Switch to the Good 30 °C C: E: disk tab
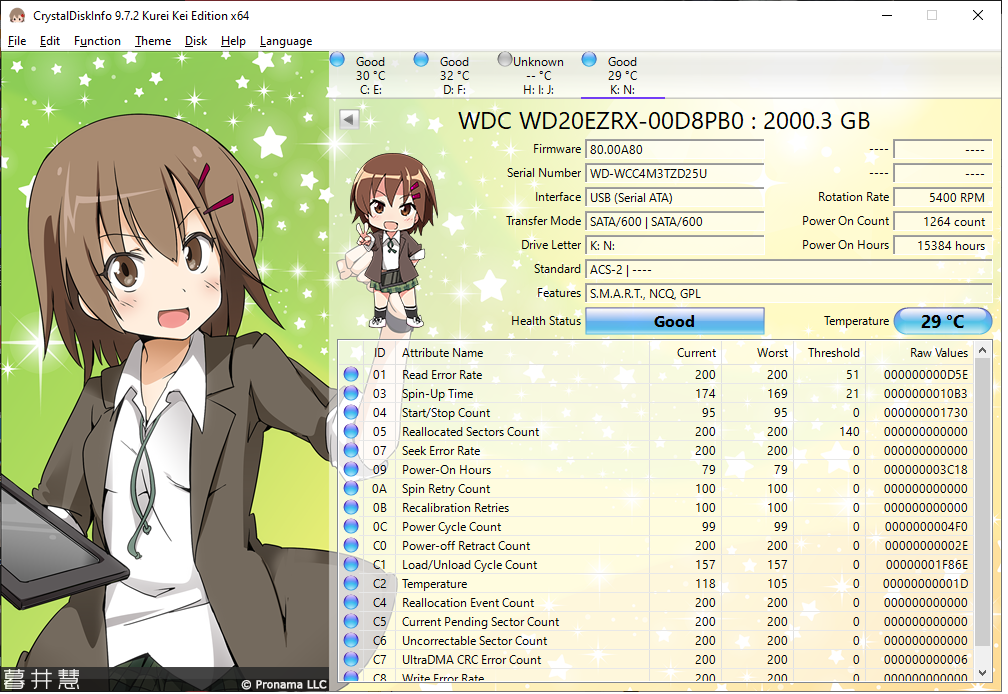This screenshot has height=694, width=1008. (x=370, y=75)
